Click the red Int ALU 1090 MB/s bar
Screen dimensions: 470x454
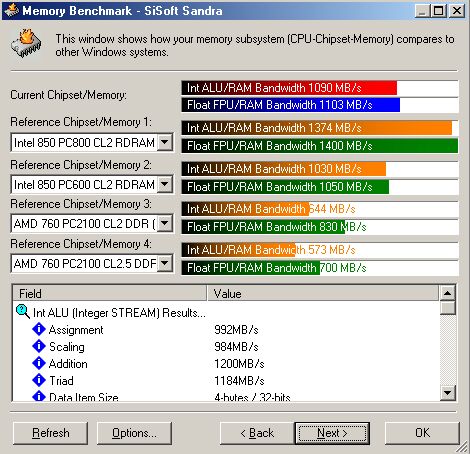289,88
